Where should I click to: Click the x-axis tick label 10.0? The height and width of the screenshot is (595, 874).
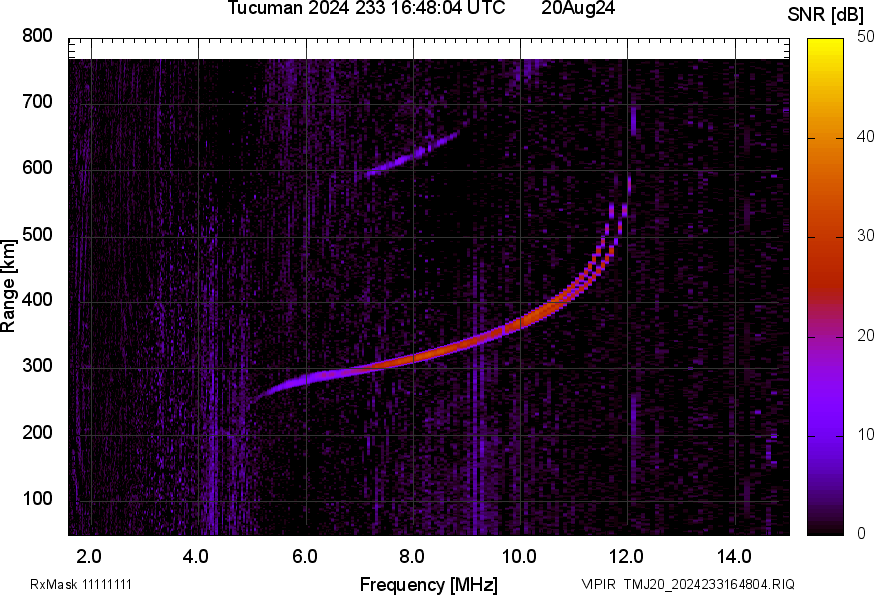[519, 556]
